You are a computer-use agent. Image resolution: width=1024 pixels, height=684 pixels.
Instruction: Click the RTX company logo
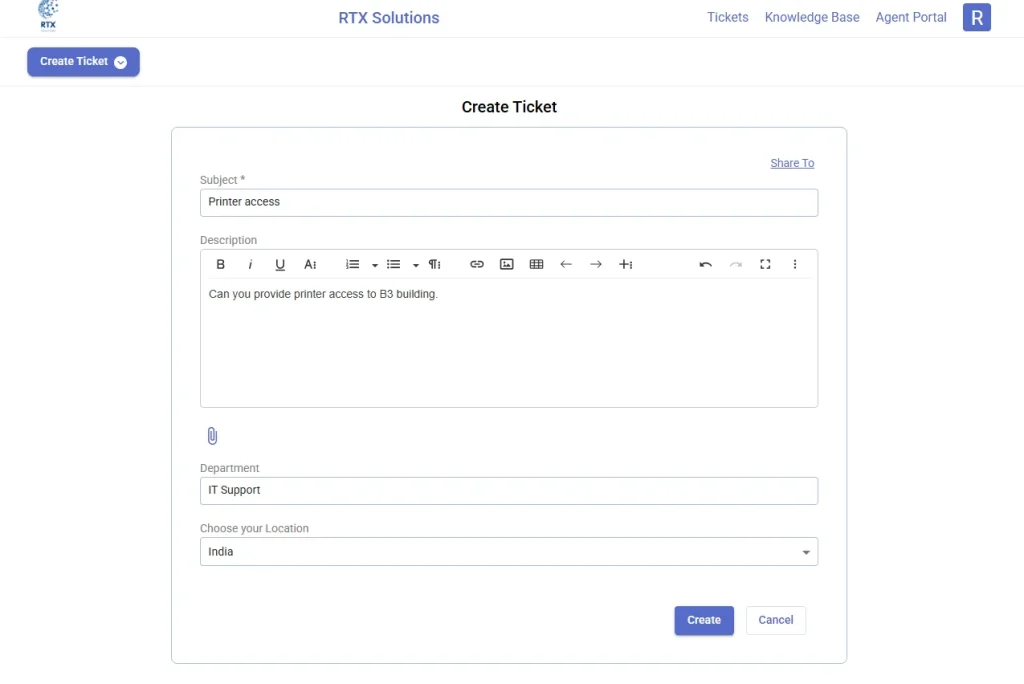click(x=48, y=16)
